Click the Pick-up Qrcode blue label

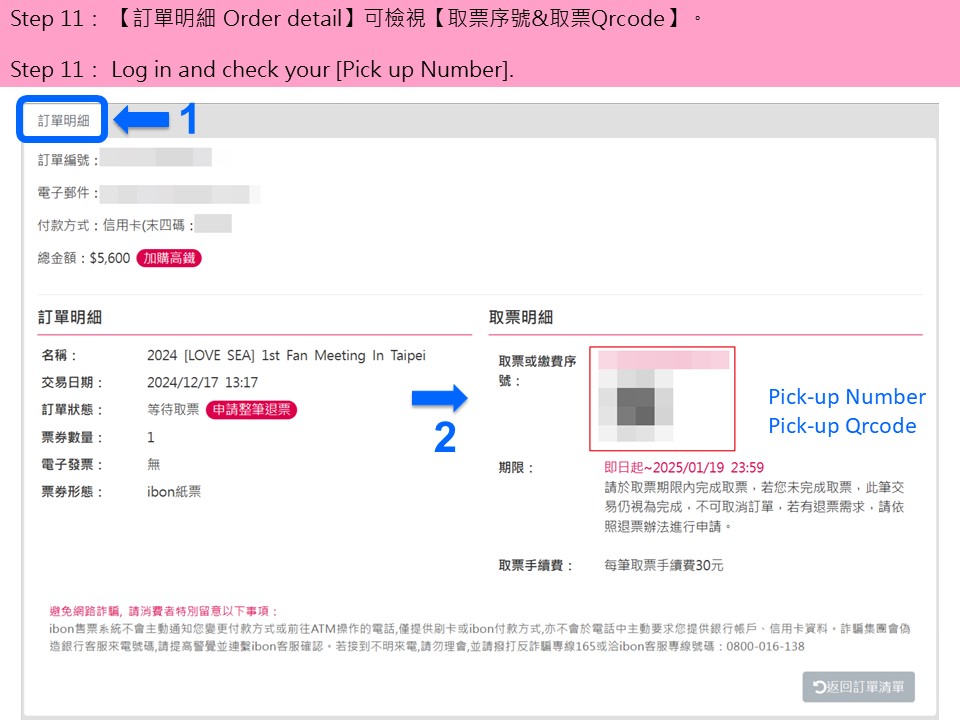tap(842, 426)
